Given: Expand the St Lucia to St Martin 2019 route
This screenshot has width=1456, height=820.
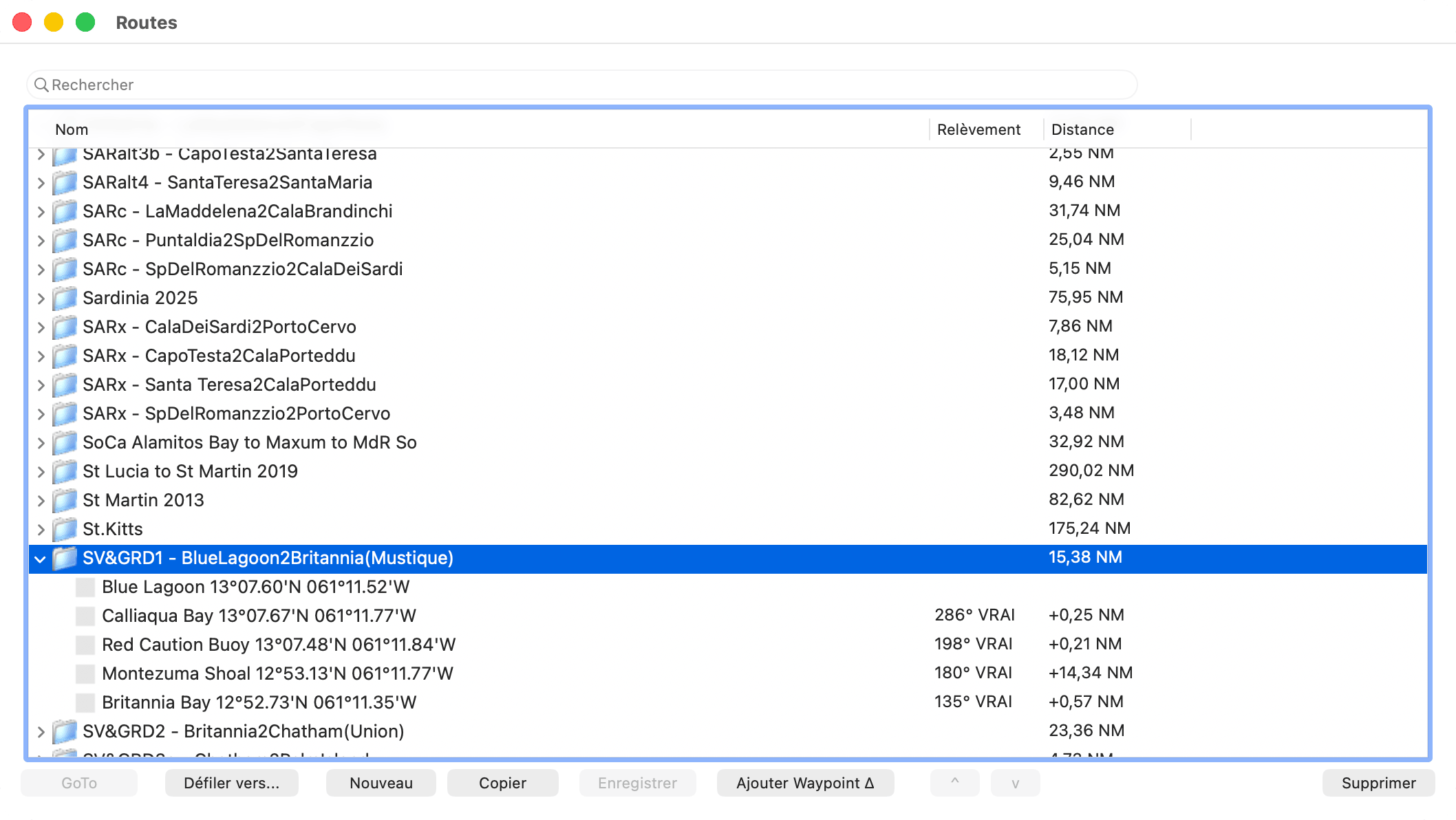Looking at the screenshot, I should 41,472.
